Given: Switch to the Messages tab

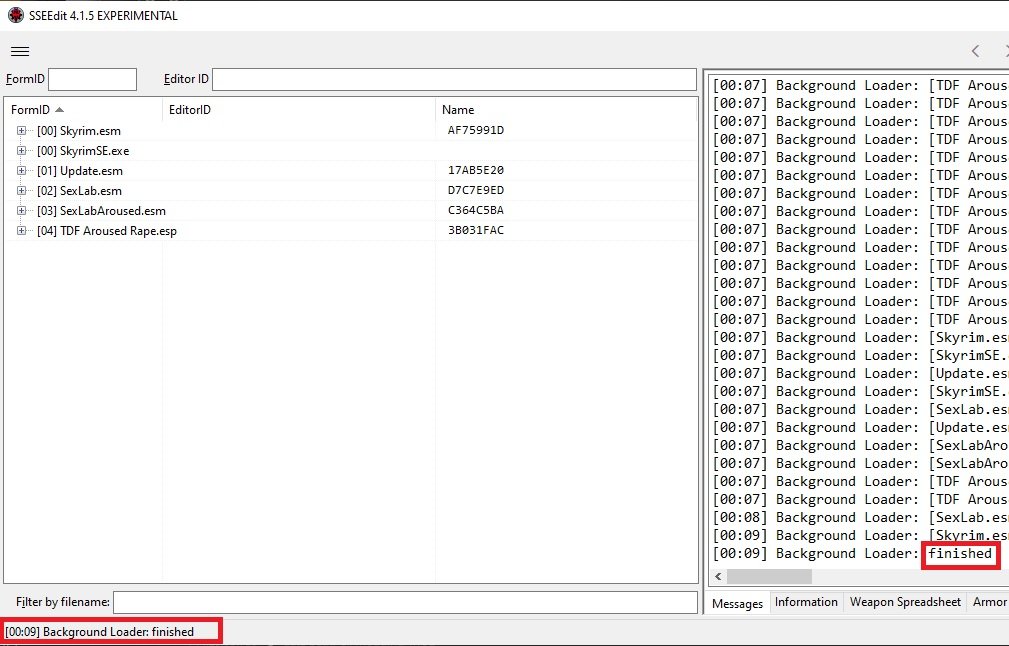Looking at the screenshot, I should (x=737, y=603).
